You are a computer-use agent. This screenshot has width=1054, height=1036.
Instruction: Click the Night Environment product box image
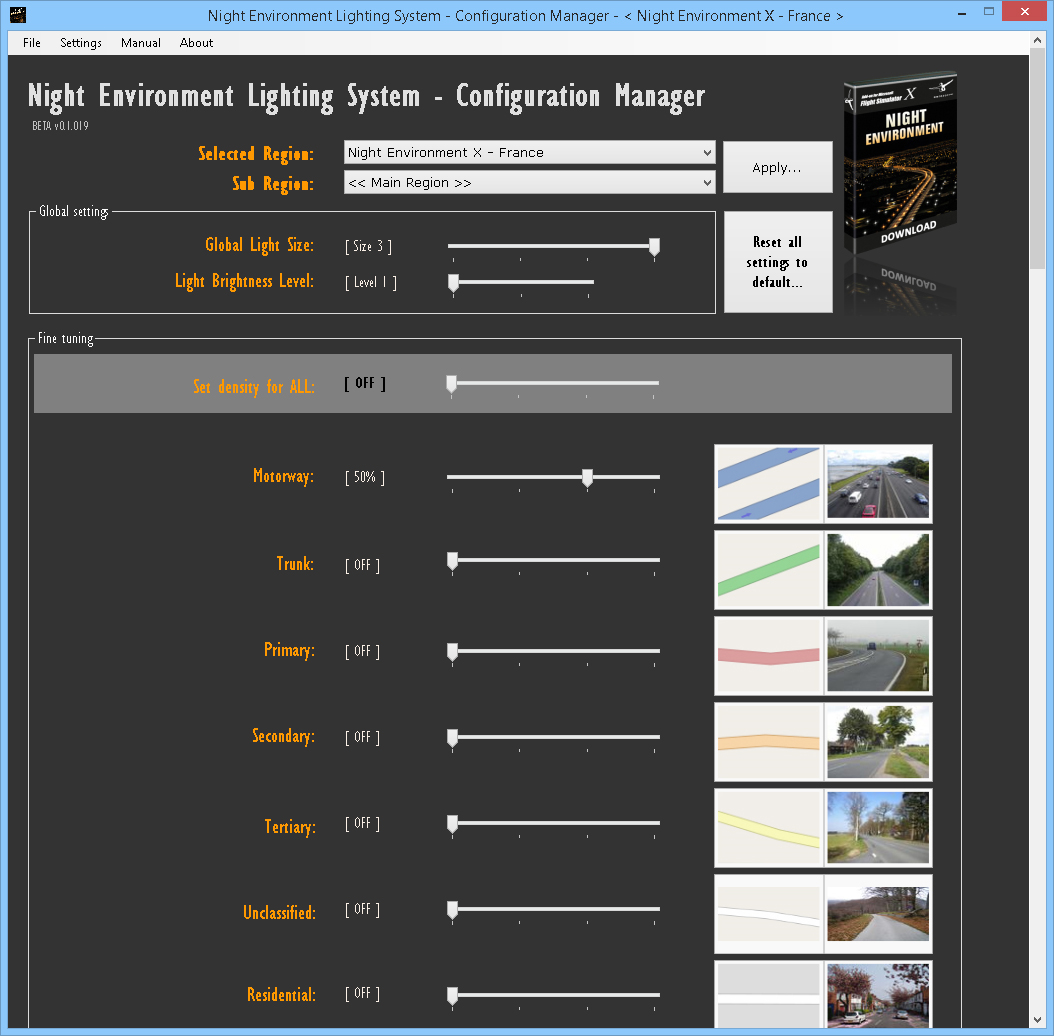tap(900, 161)
